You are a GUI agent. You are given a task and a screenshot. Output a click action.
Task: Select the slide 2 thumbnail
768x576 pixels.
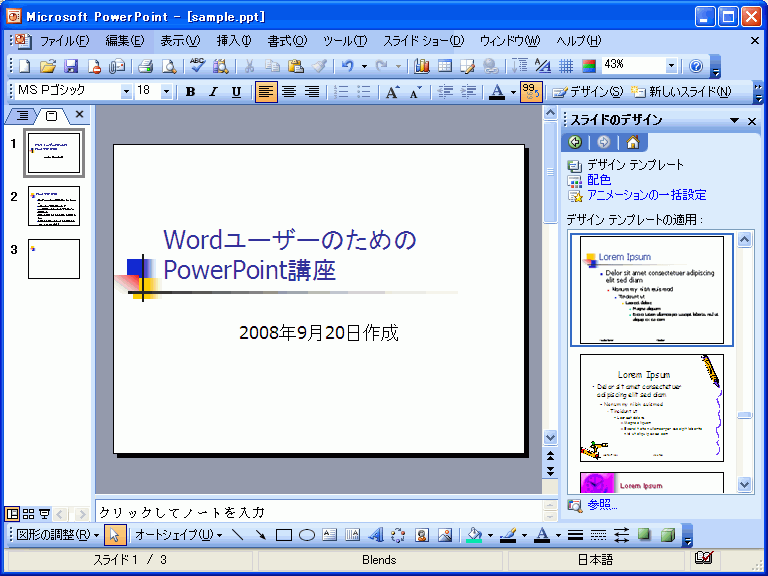click(54, 206)
